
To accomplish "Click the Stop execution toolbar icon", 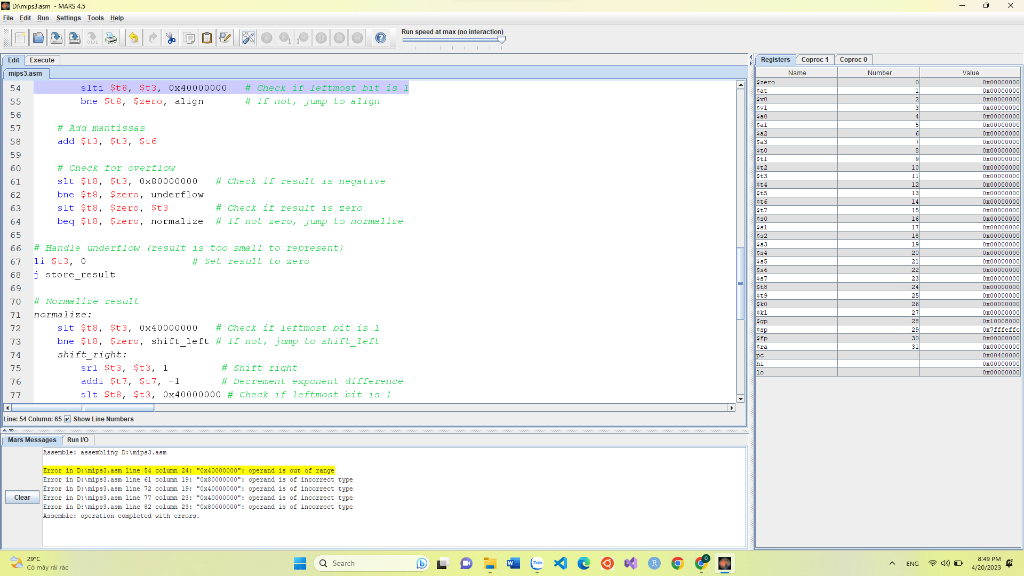I will coord(339,38).
